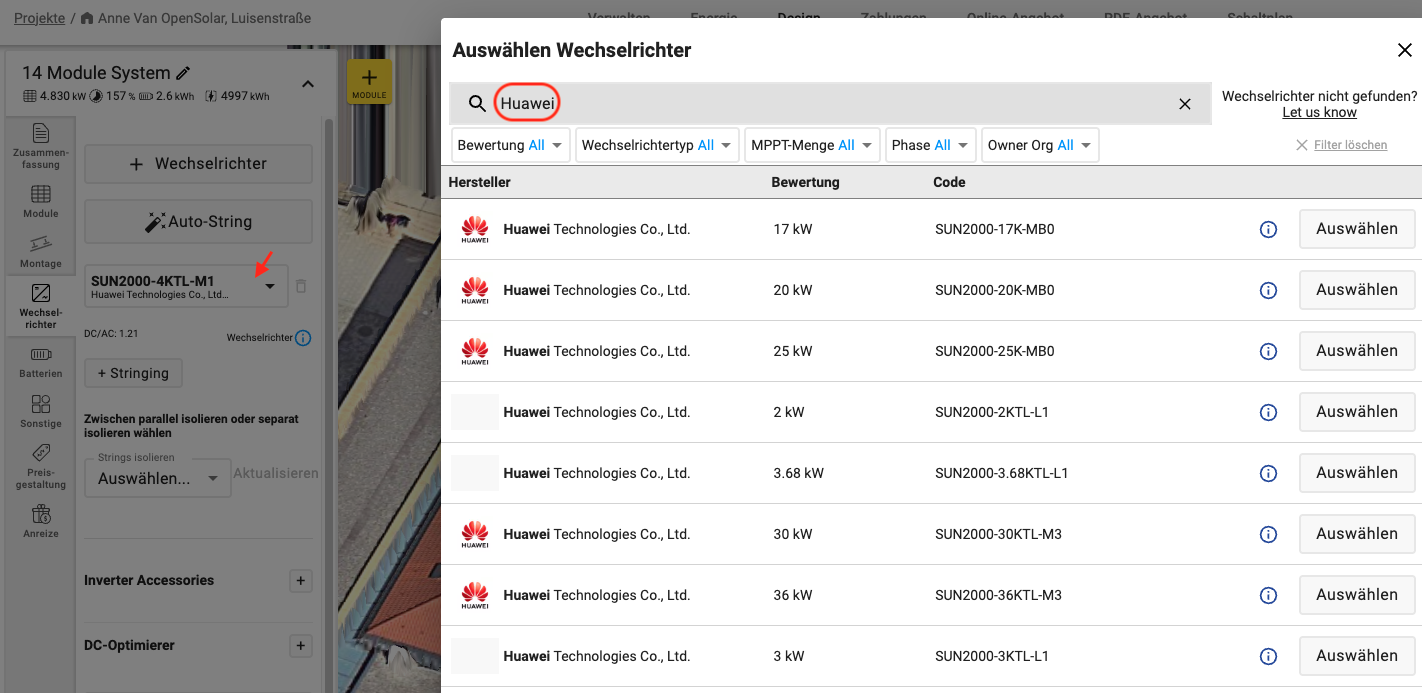
Task: Open the Preisgestaltung sidebar tab
Action: point(41,466)
